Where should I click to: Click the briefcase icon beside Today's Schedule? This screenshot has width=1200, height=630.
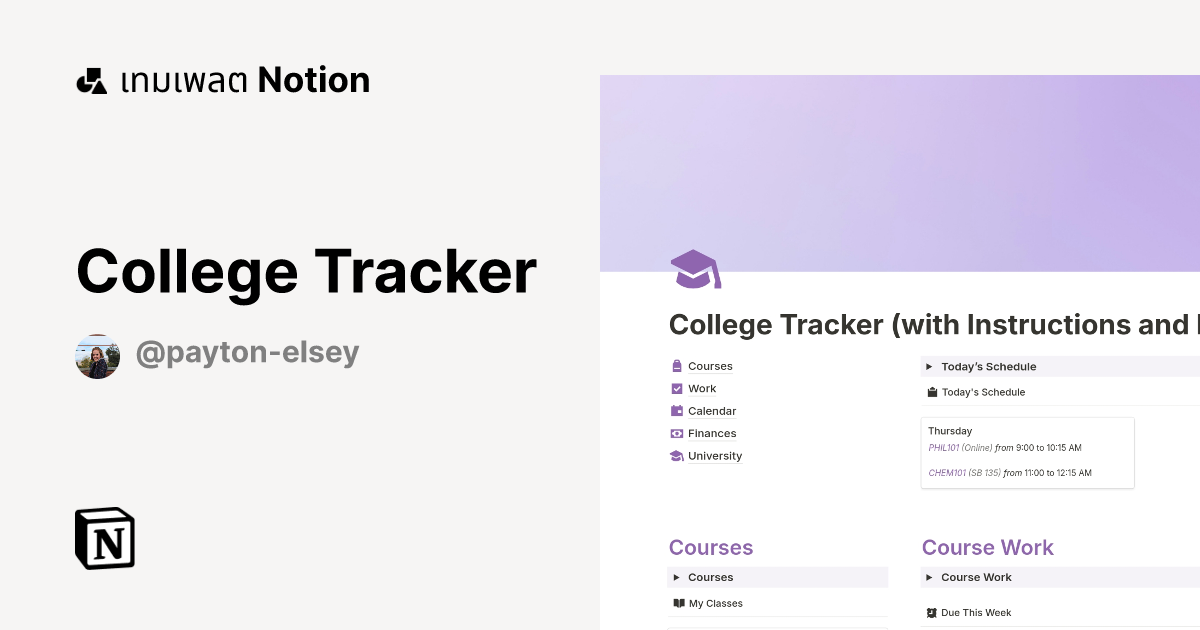pyautogui.click(x=933, y=392)
